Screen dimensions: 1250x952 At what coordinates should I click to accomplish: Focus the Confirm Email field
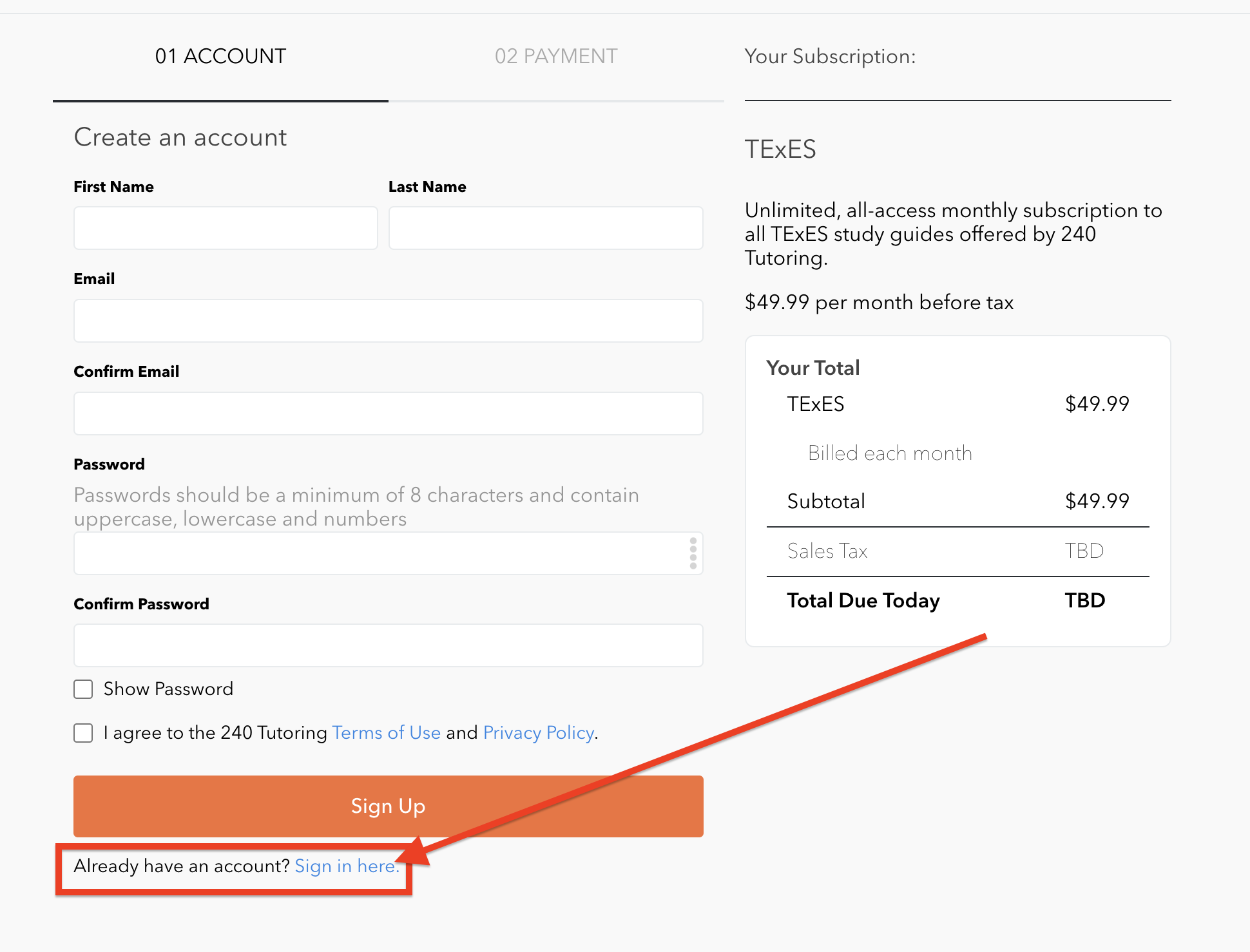click(x=388, y=414)
